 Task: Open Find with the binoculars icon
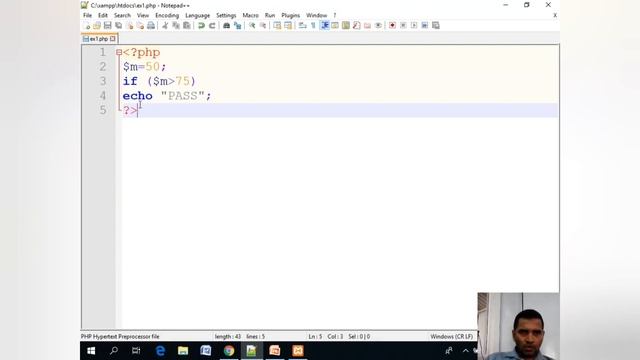click(x=226, y=26)
